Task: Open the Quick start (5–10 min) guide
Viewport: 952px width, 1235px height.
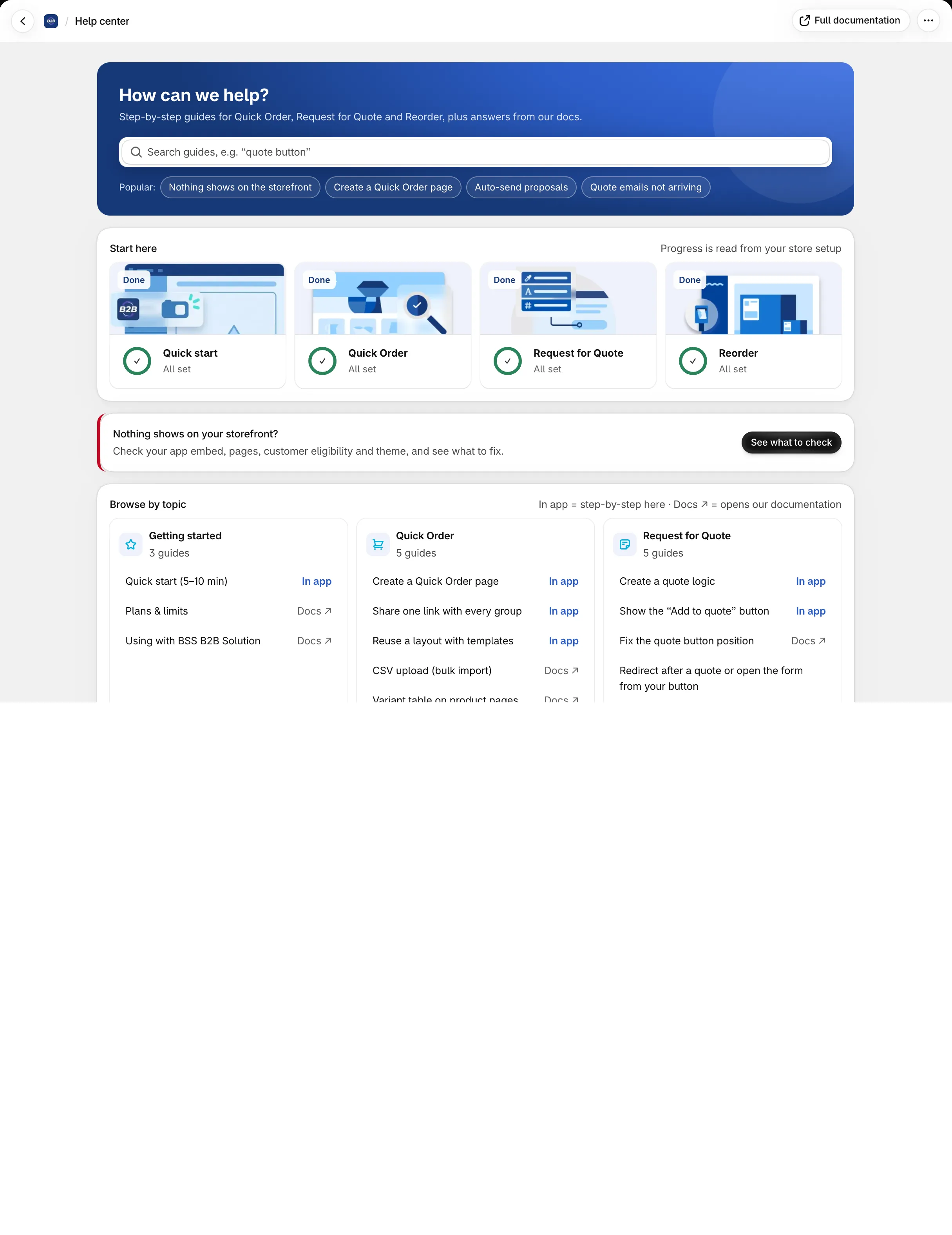Action: coord(228,581)
